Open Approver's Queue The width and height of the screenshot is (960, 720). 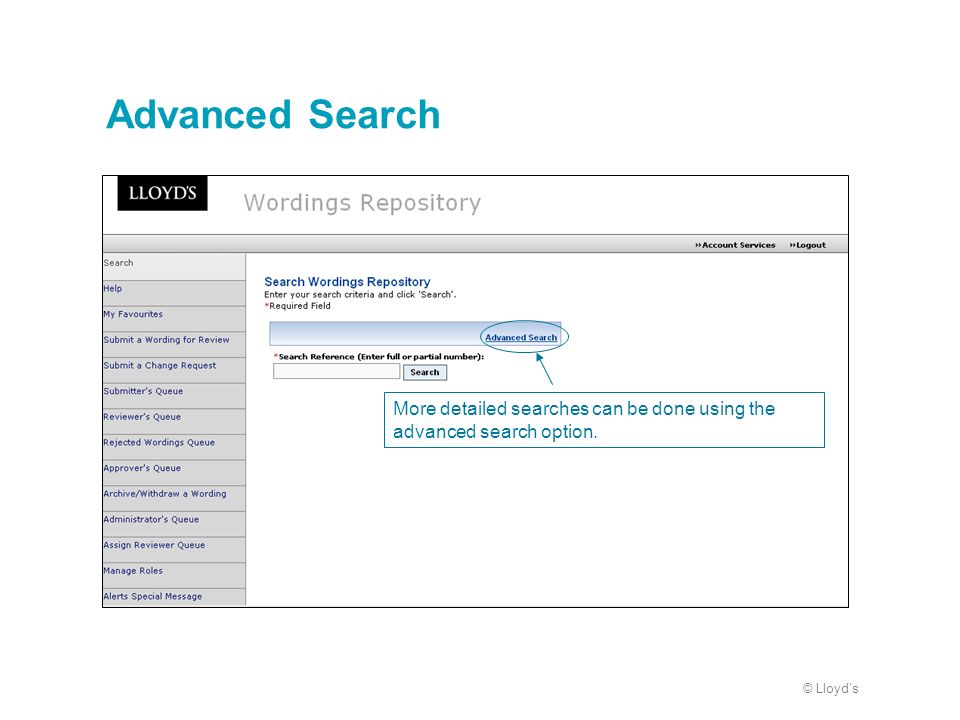pos(174,473)
